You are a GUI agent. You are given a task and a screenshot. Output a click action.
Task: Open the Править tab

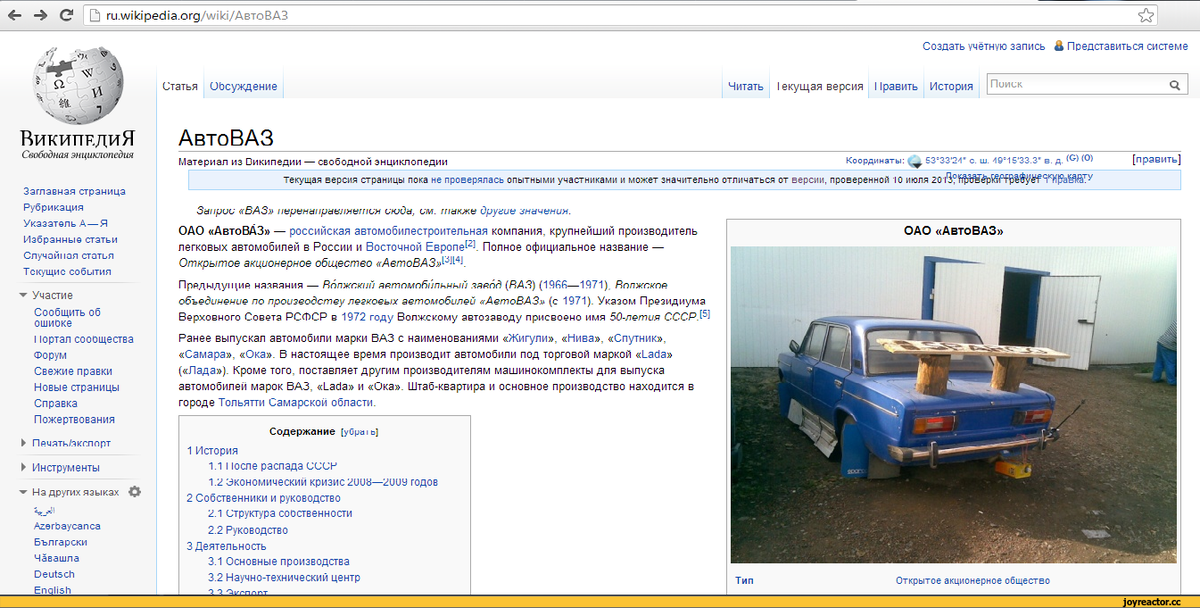click(896, 86)
